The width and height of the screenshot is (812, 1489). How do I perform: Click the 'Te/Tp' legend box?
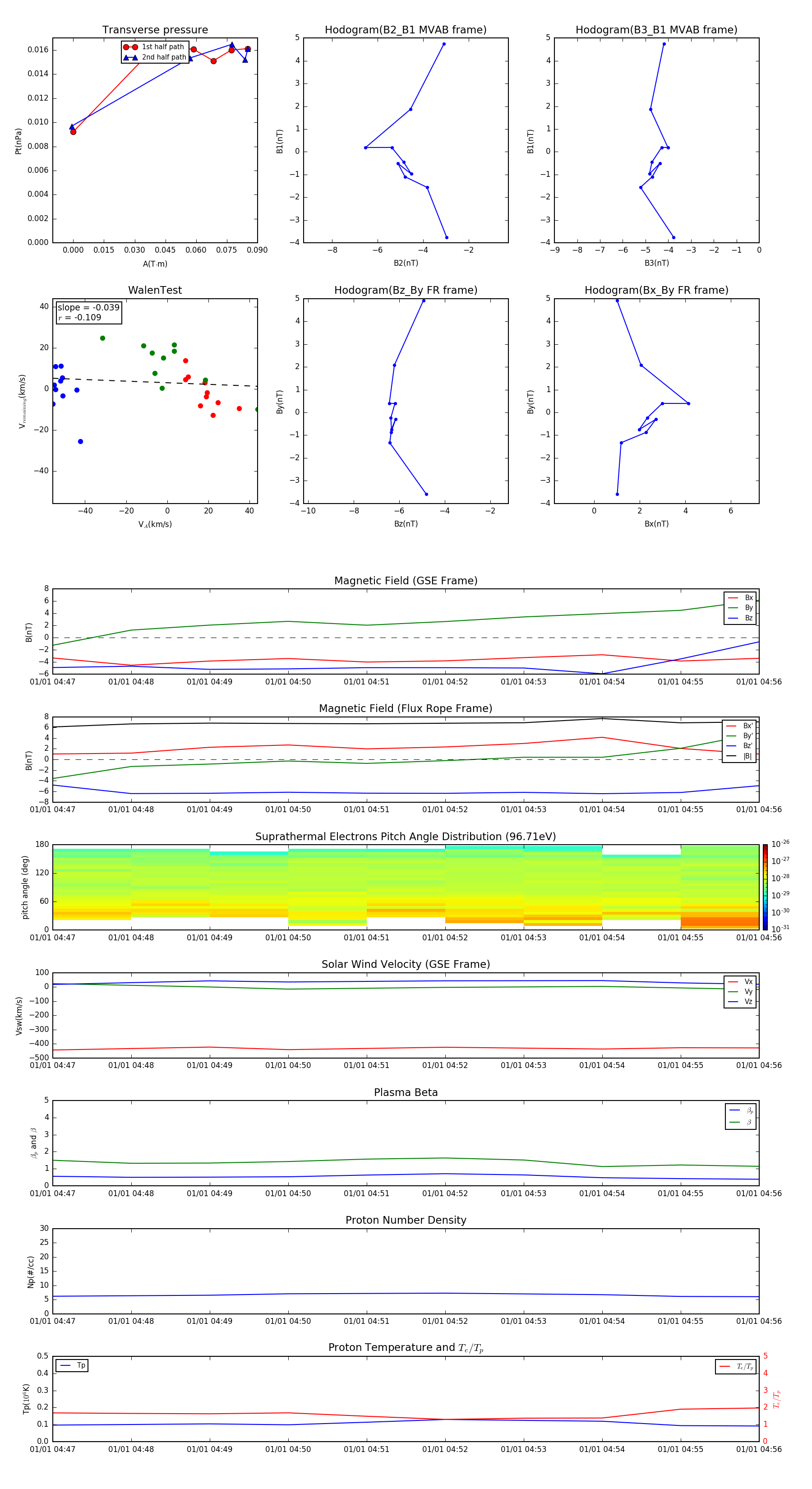coord(736,1367)
